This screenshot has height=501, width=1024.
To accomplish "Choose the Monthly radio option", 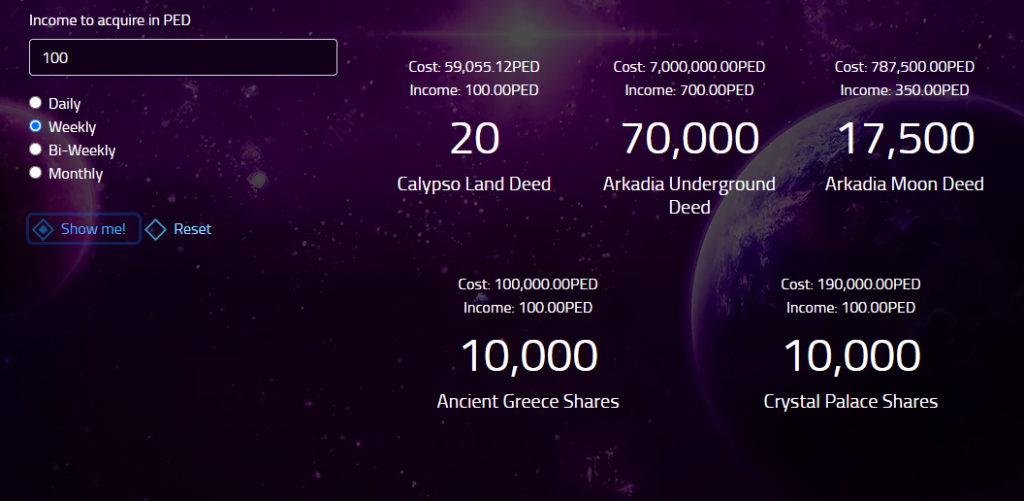I will click(x=36, y=173).
